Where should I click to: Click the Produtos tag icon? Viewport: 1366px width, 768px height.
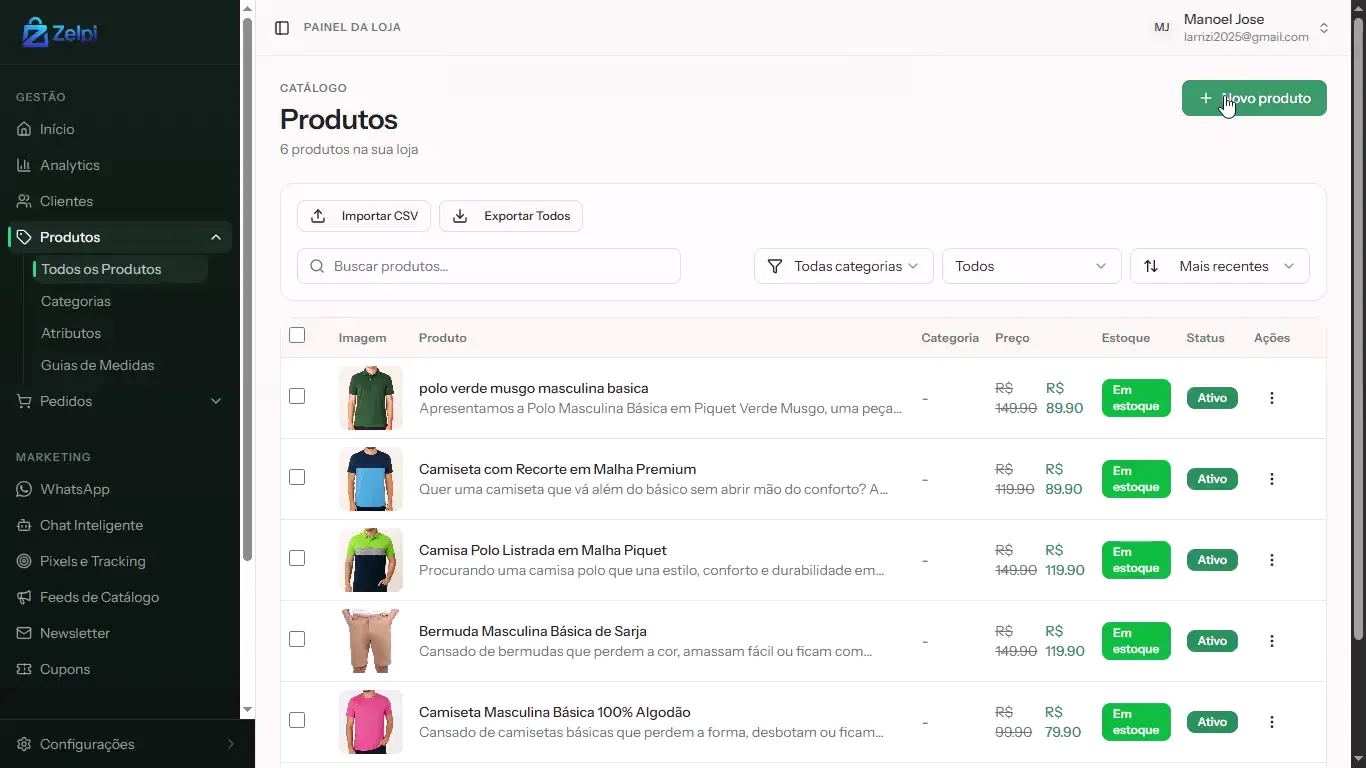click(x=24, y=237)
